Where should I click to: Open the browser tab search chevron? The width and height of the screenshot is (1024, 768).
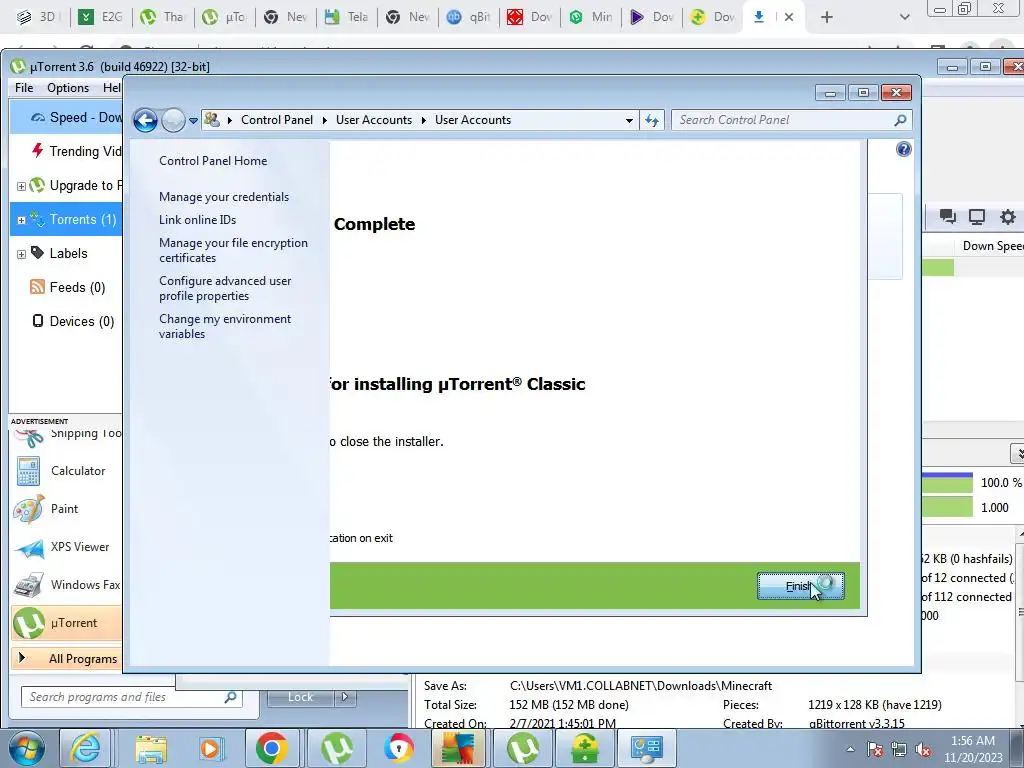click(x=904, y=18)
